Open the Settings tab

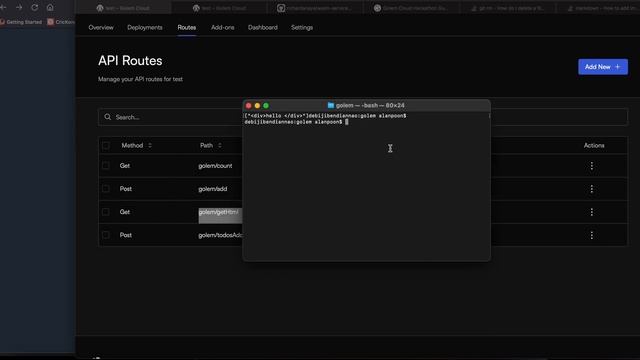pos(302,27)
